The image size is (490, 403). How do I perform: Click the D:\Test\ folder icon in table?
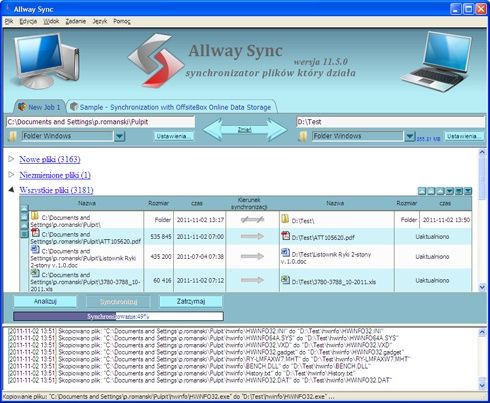[285, 219]
